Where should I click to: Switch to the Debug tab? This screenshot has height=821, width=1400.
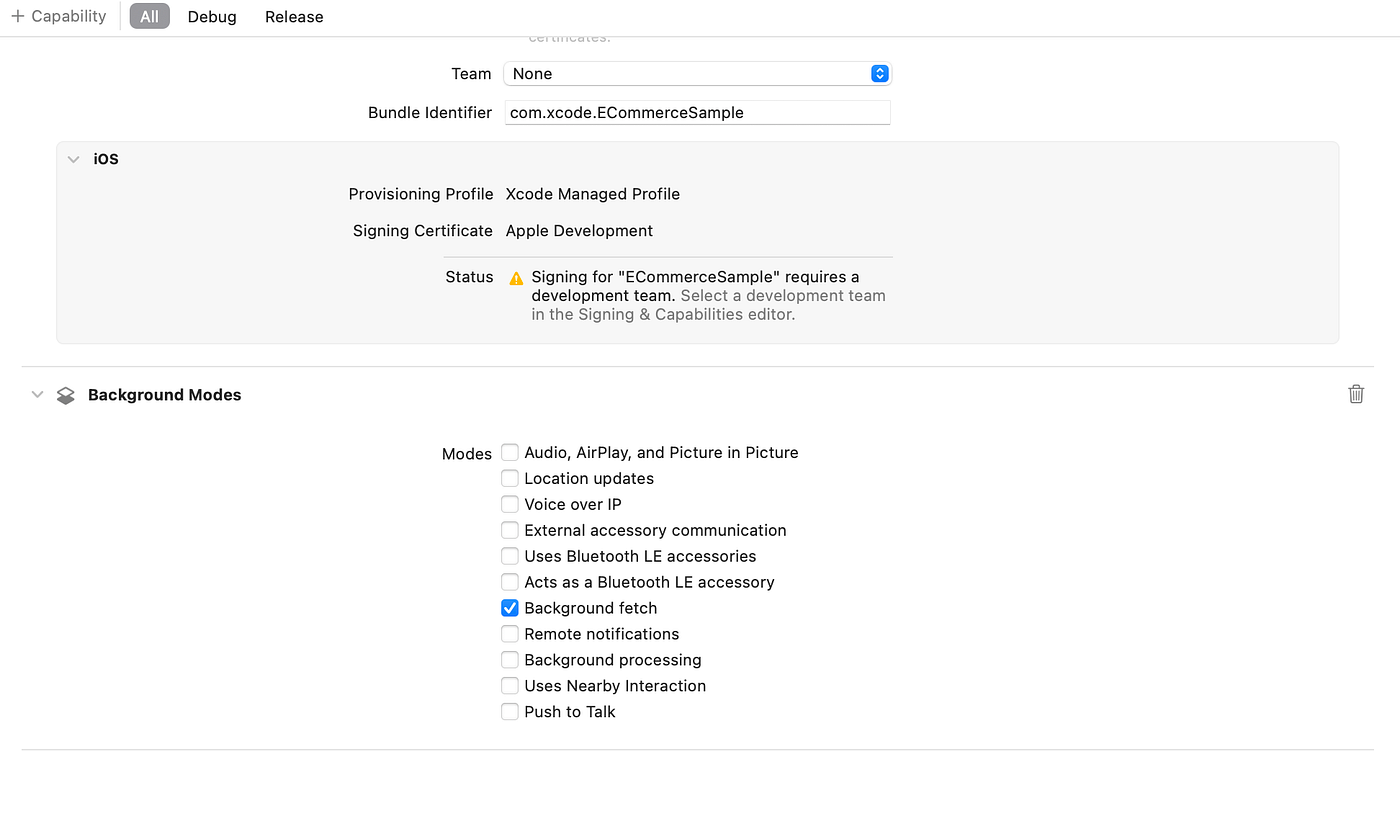pyautogui.click(x=211, y=16)
